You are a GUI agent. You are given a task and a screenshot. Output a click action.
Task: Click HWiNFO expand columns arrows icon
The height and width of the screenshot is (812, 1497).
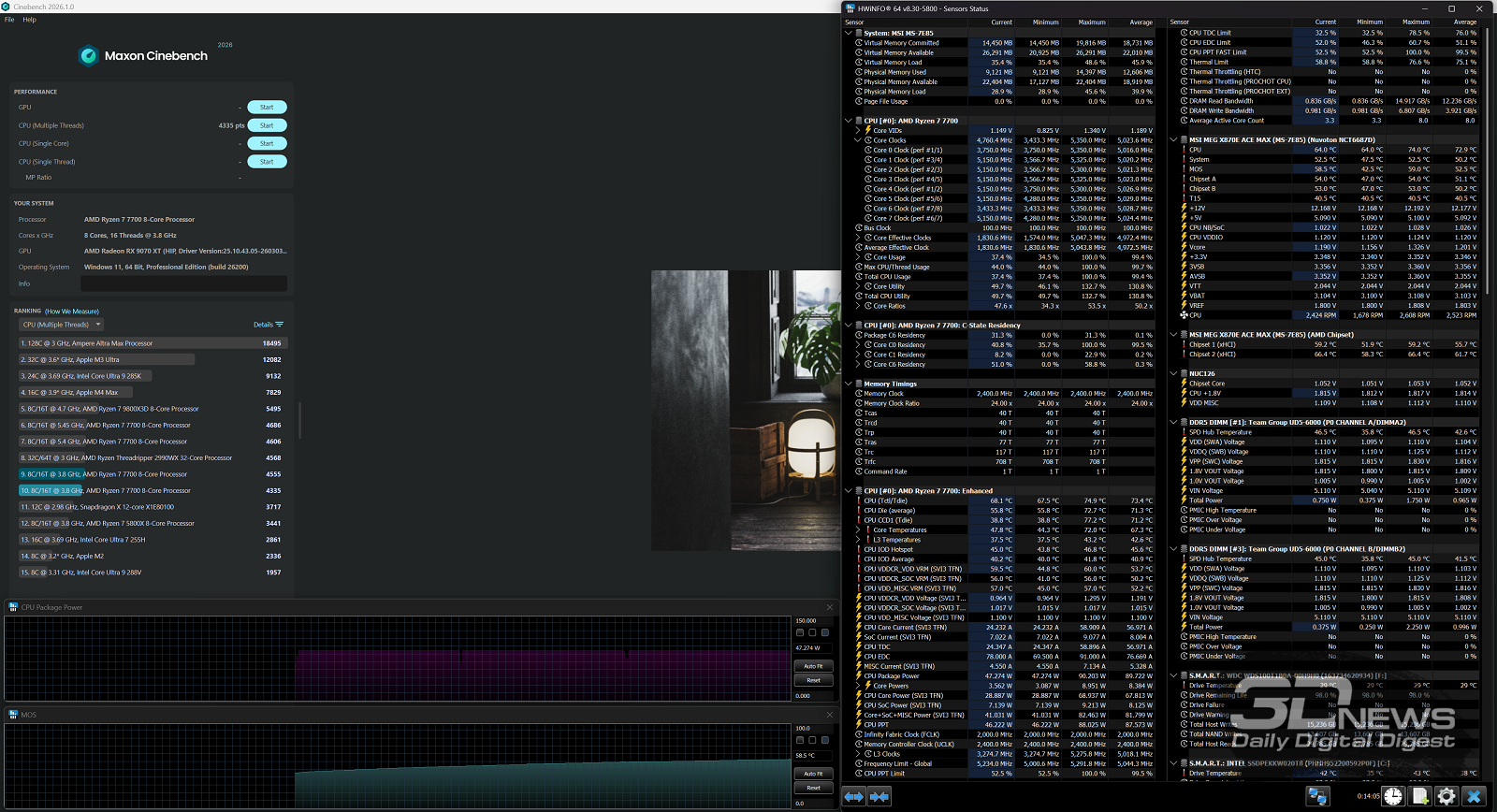click(x=854, y=796)
